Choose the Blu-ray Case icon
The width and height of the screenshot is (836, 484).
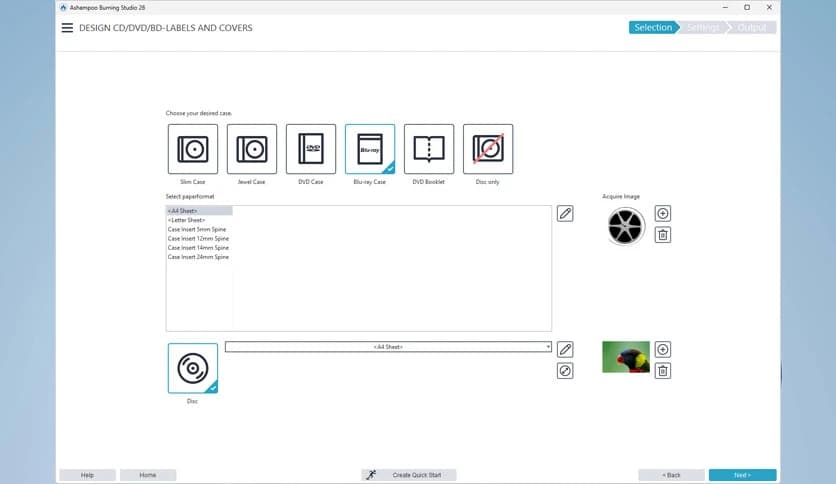370,149
